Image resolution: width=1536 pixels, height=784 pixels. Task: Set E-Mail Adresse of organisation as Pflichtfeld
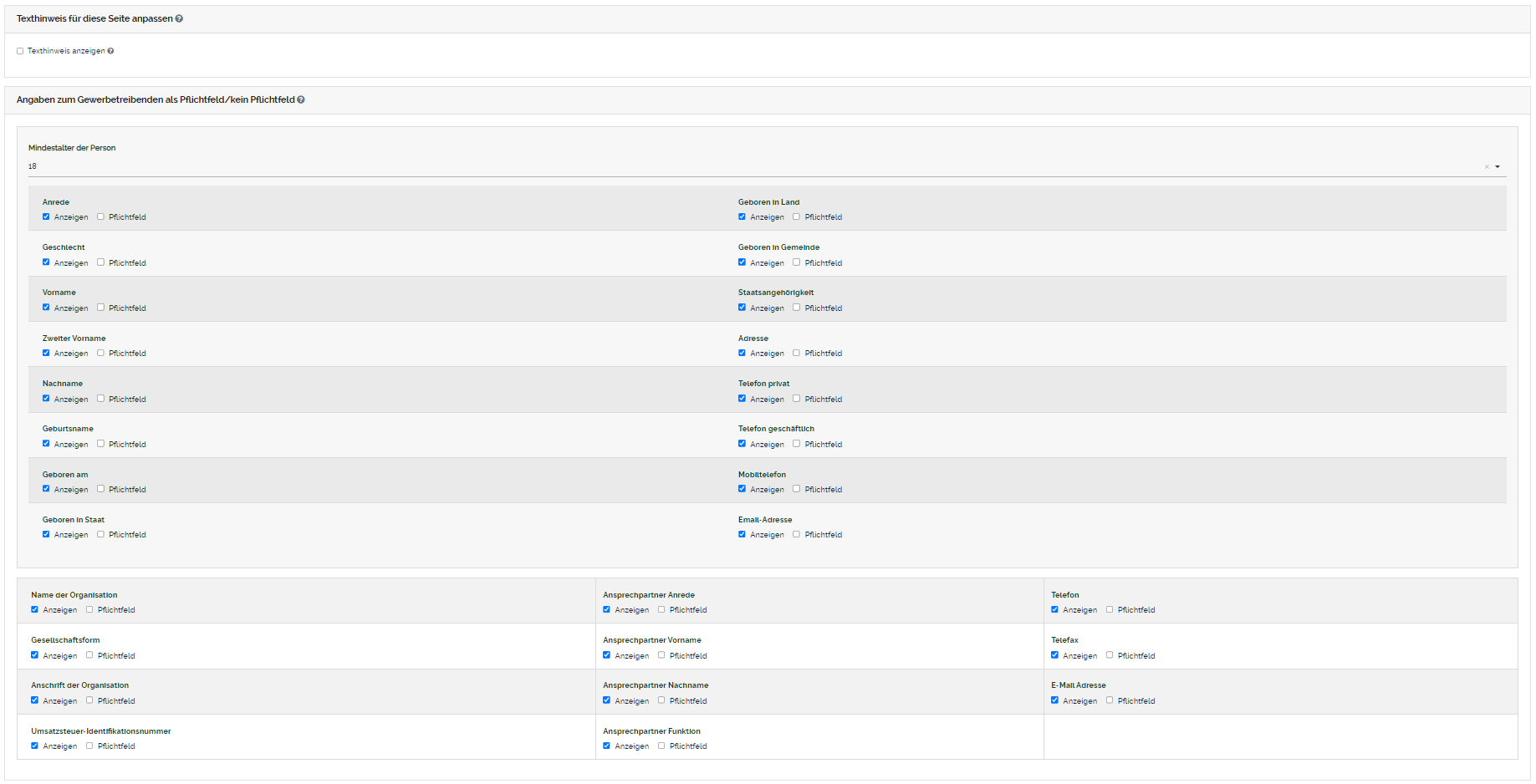(1110, 700)
